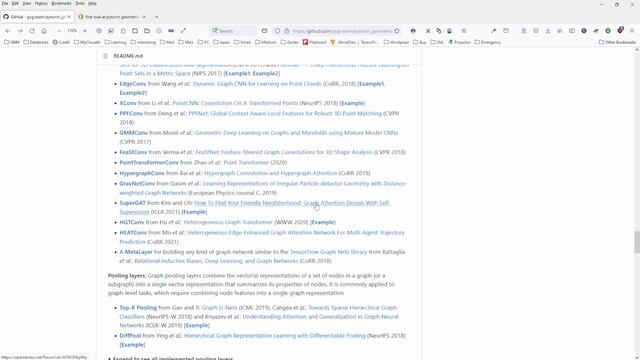Open the Interesting bookmark folder
The width and height of the screenshot is (640, 360).
click(x=143, y=42)
